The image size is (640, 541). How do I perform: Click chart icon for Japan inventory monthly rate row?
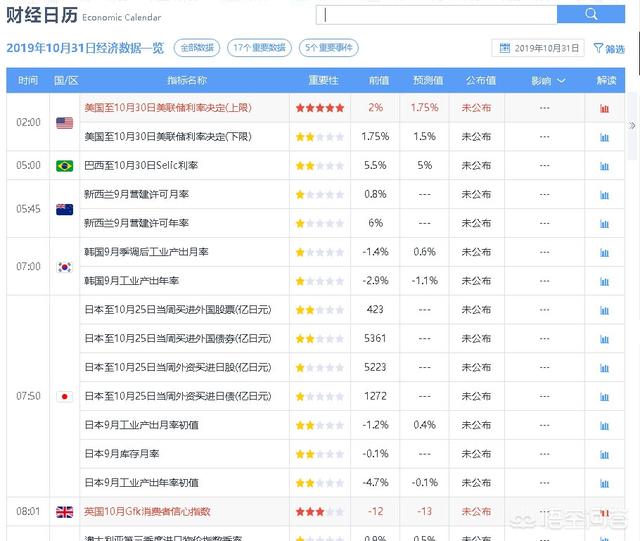pos(604,454)
